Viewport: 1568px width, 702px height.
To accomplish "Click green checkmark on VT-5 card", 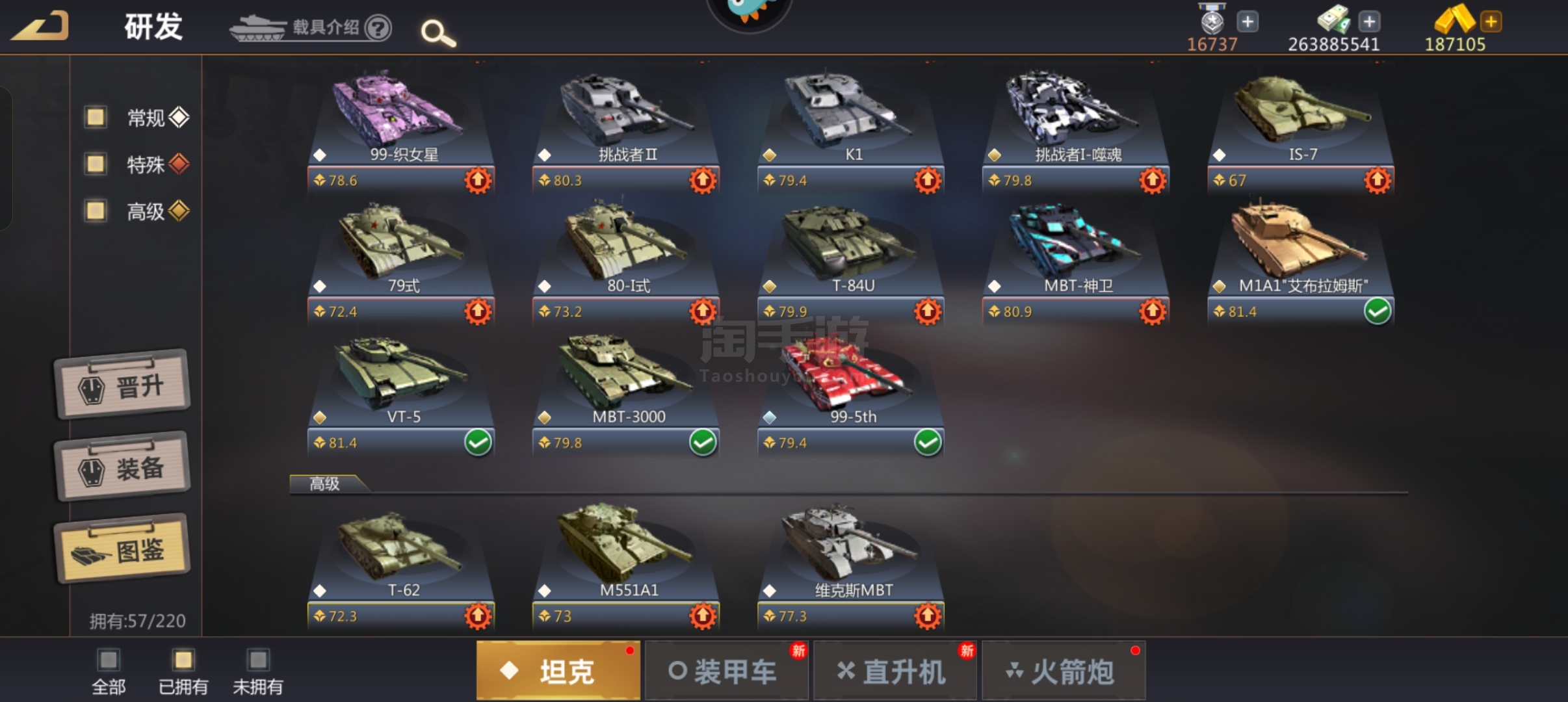I will tap(478, 443).
